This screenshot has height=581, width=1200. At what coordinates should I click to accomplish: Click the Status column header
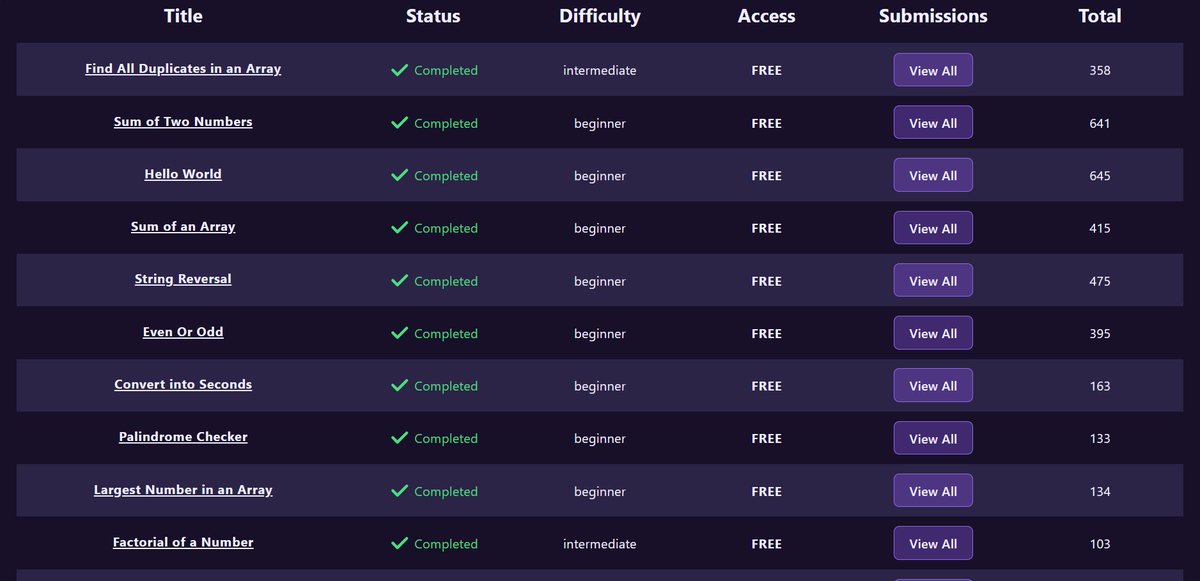(x=433, y=16)
